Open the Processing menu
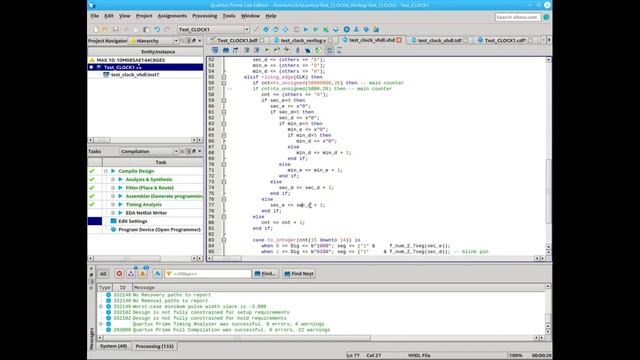Viewport: 640px width, 360px height. [204, 16]
